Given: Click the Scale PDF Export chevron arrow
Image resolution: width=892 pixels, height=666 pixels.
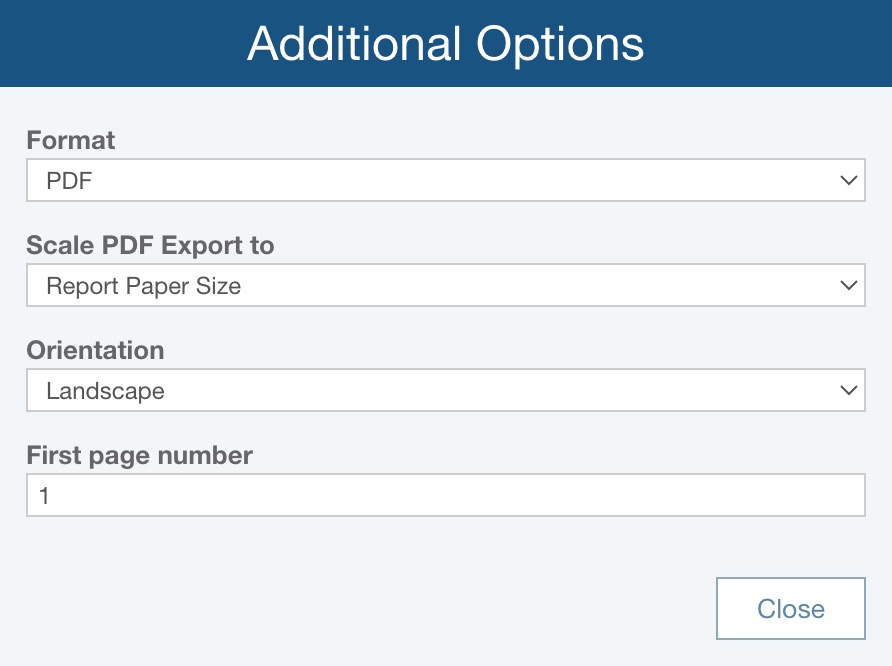Looking at the screenshot, I should [849, 286].
